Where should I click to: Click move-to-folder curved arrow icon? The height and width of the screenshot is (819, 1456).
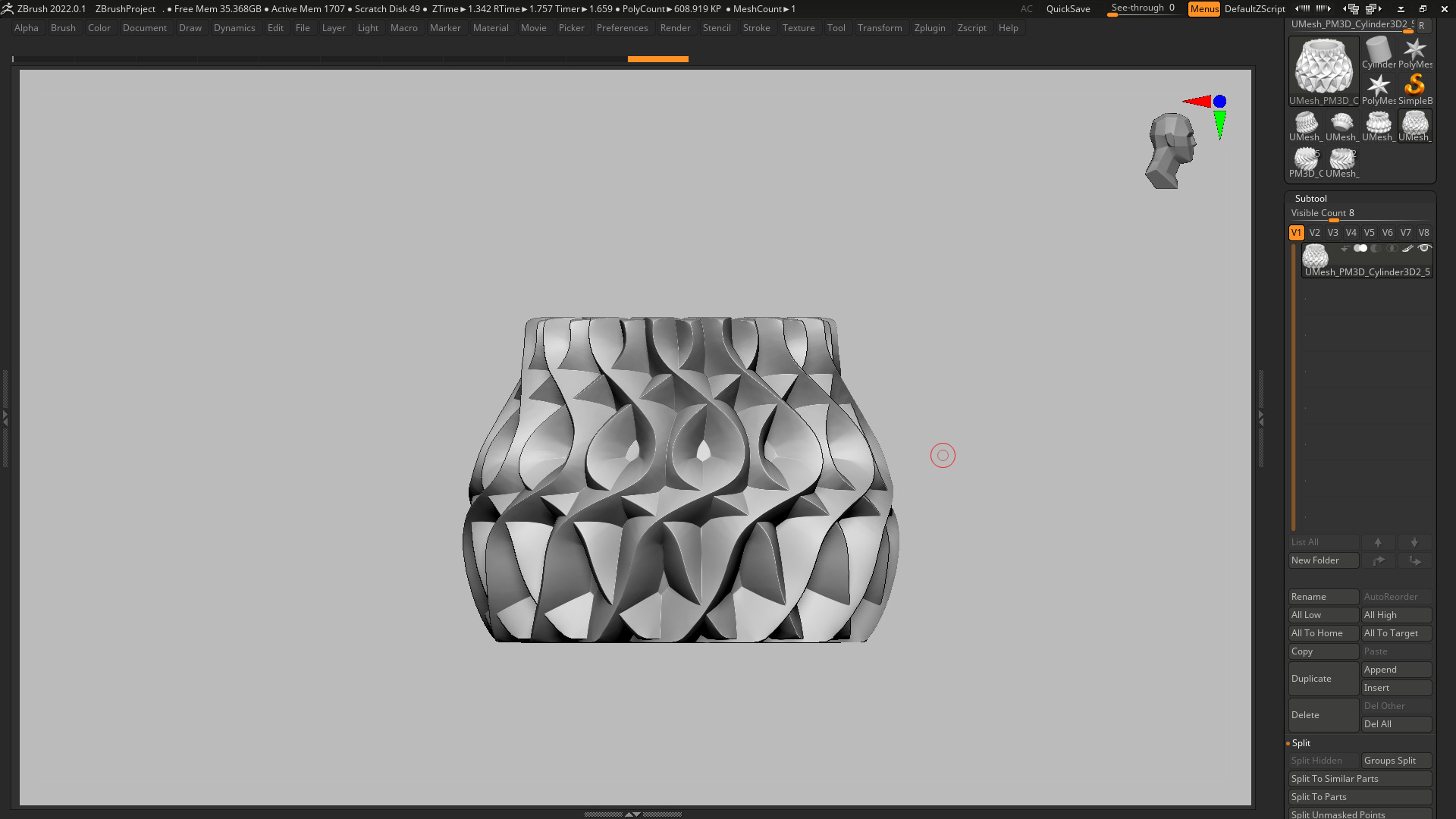click(1378, 560)
